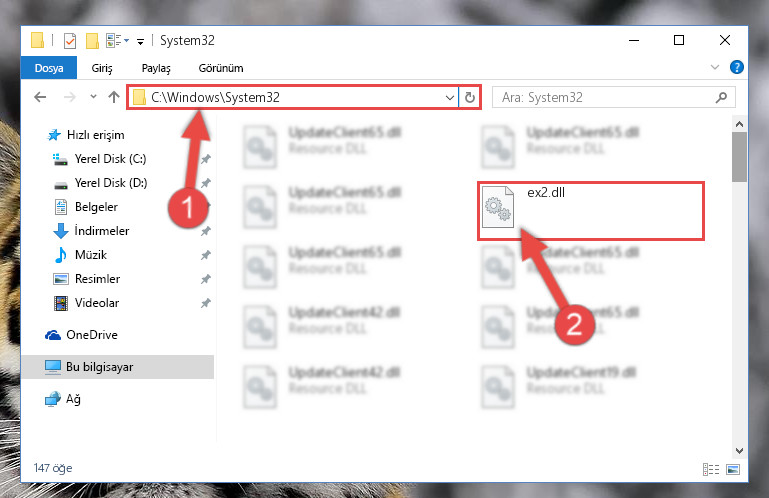769x498 pixels.
Task: Click the Ara: System32 search field
Action: pos(606,97)
